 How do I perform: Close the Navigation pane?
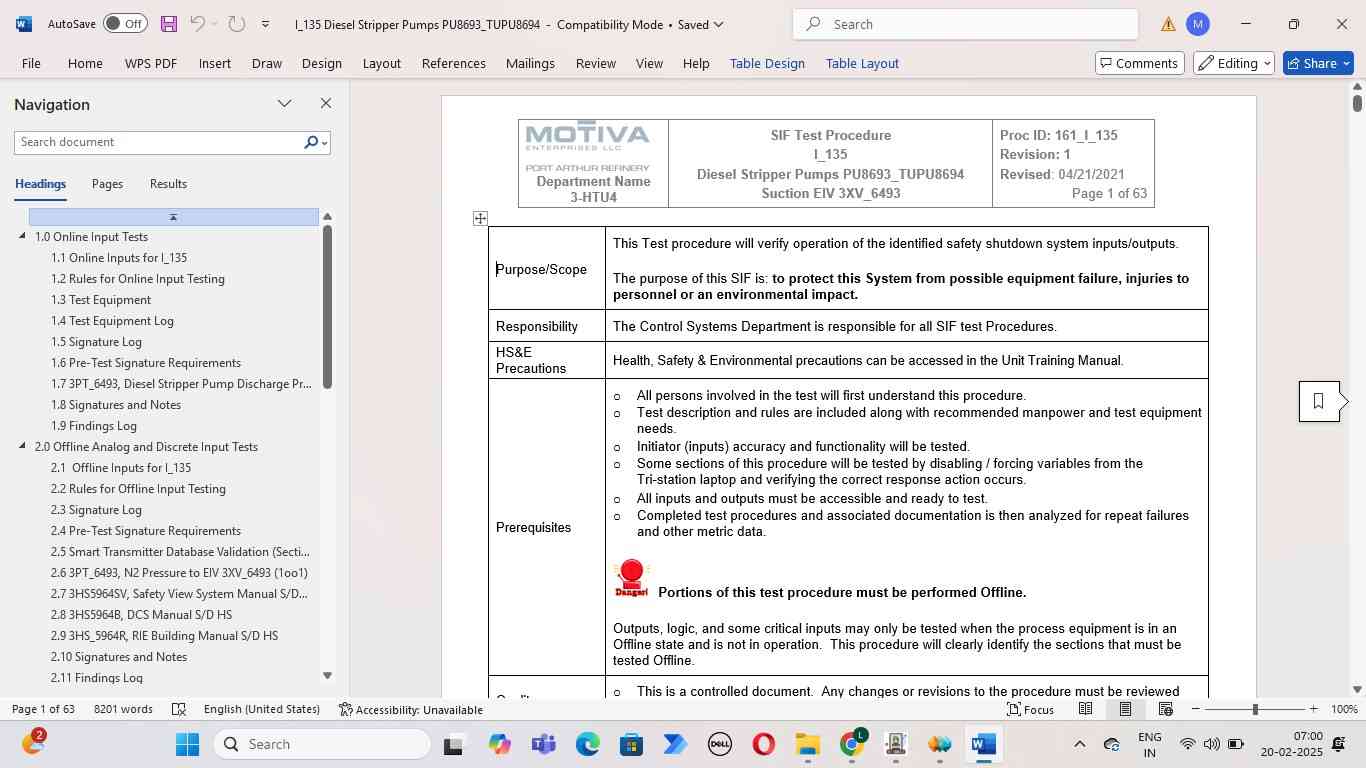326,104
